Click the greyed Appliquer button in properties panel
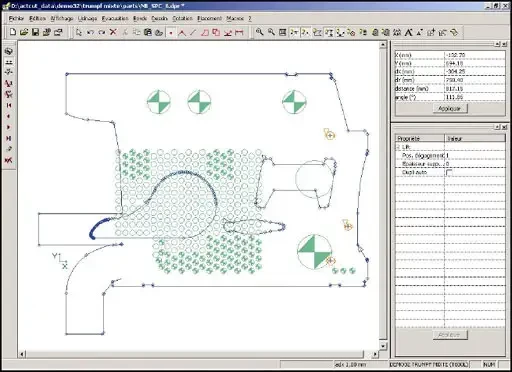512x372 pixels. [x=450, y=335]
